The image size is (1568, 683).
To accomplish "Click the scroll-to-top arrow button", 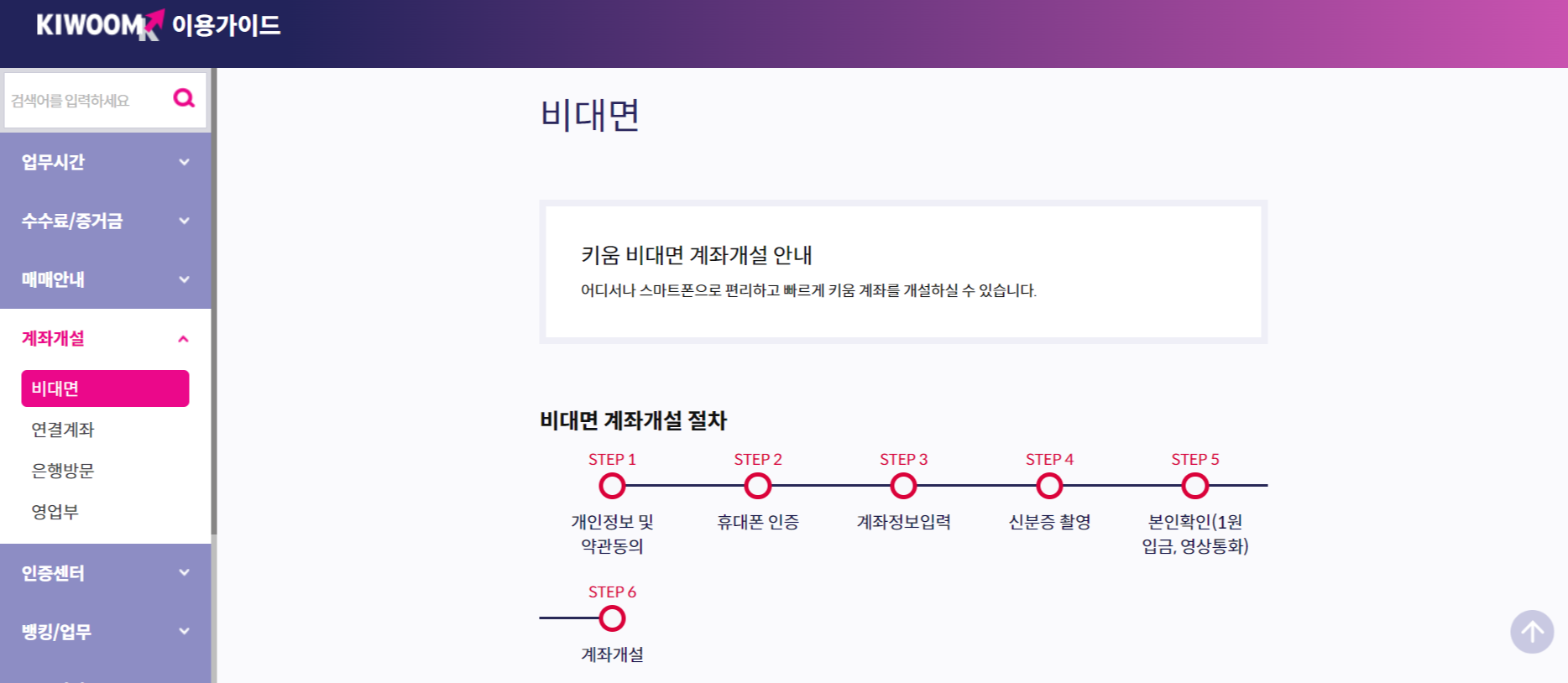I will (x=1533, y=632).
